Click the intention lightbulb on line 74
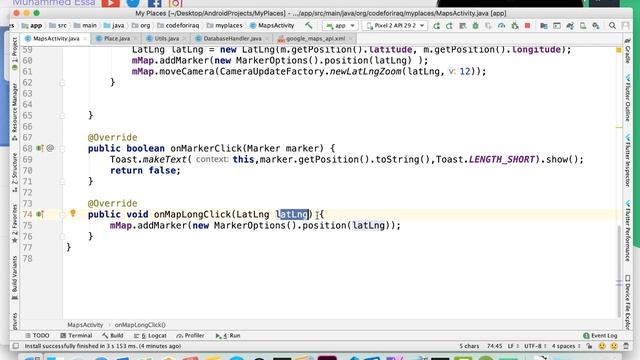This screenshot has height=360, width=640. 73,213
